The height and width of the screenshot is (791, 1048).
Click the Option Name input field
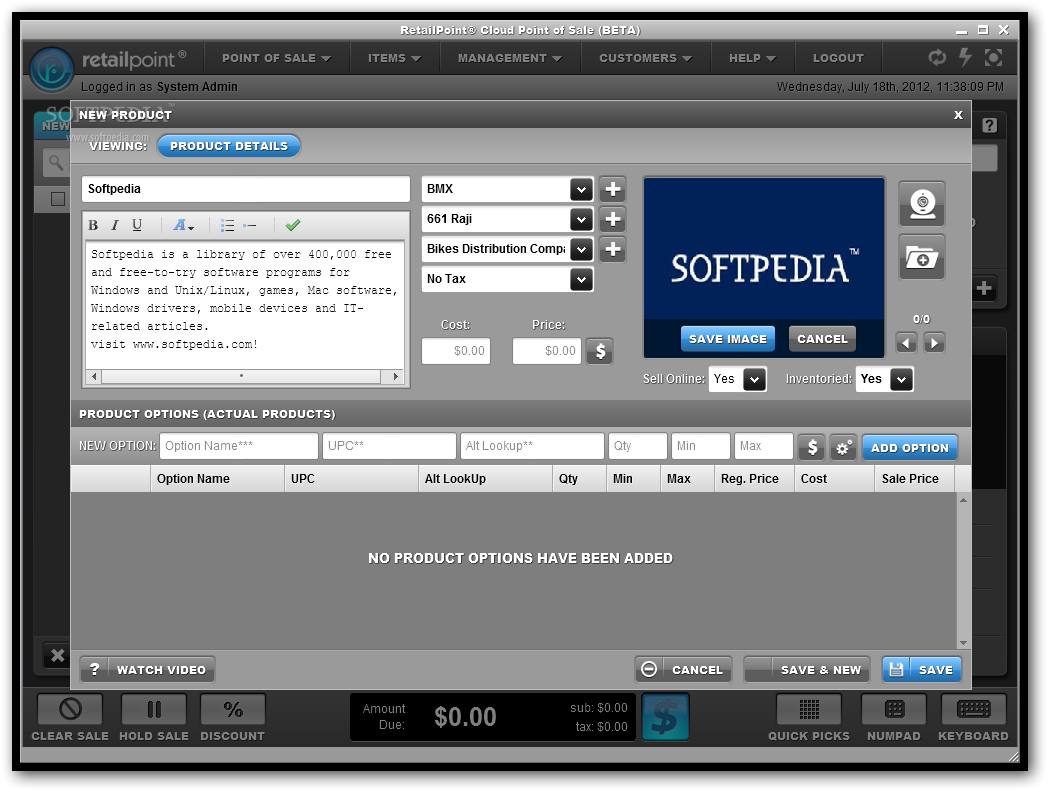point(239,446)
